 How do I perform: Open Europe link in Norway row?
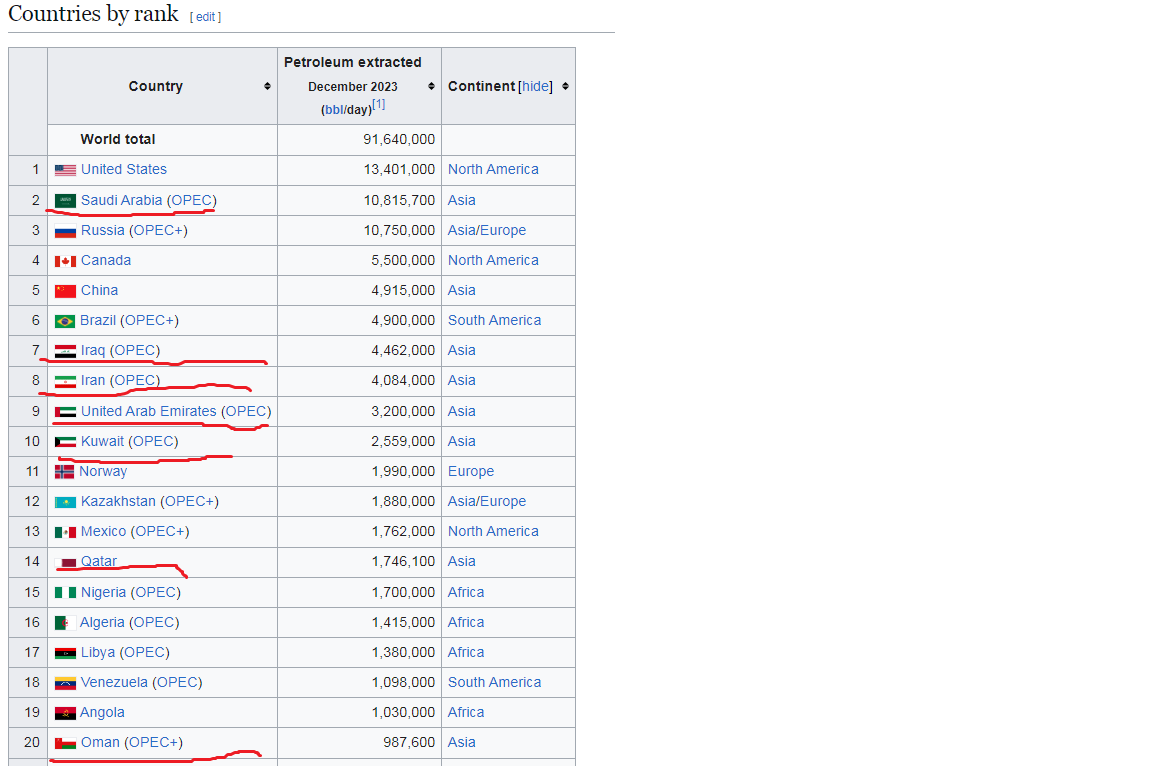coord(471,471)
